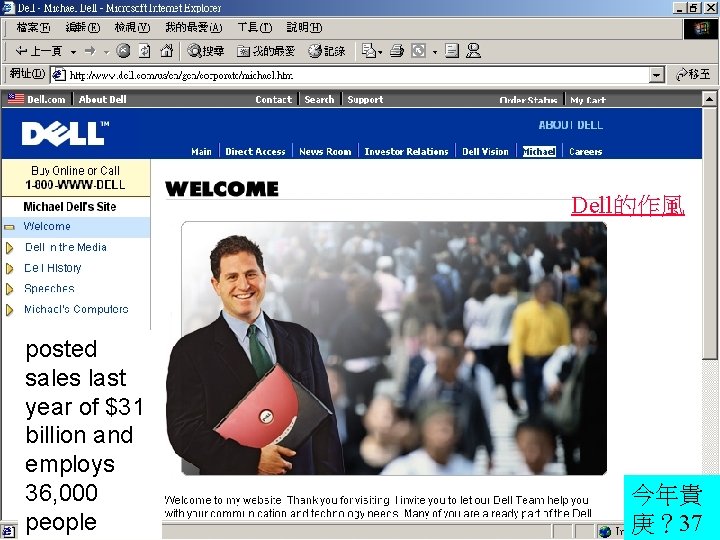Open Speeches sidebar item

tap(49, 288)
